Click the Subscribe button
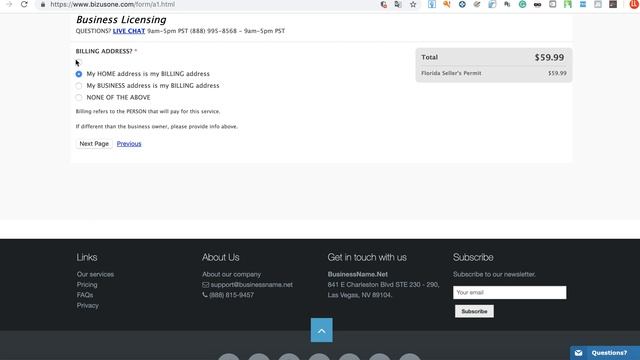This screenshot has height=360, width=640. (x=474, y=311)
